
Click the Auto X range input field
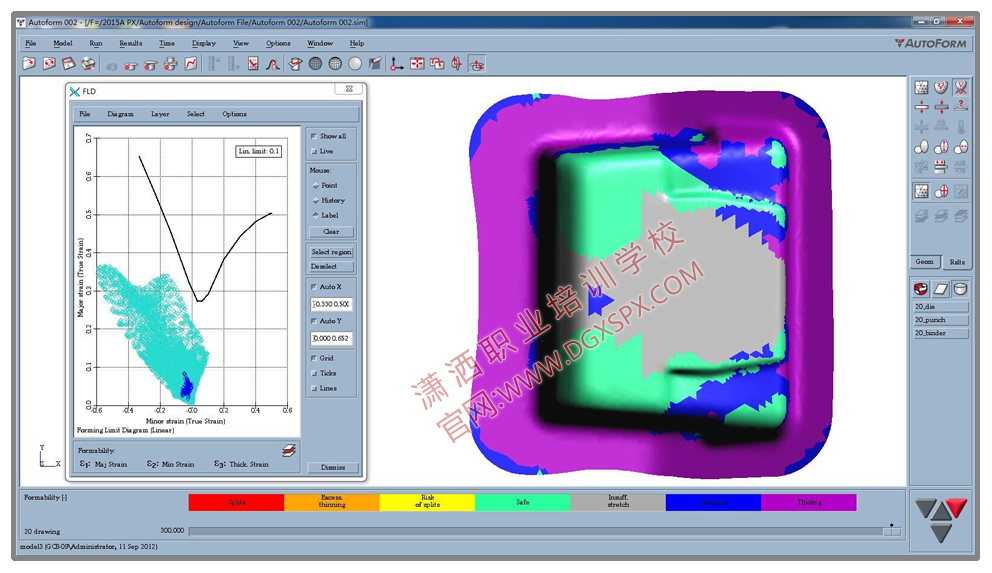coord(332,304)
